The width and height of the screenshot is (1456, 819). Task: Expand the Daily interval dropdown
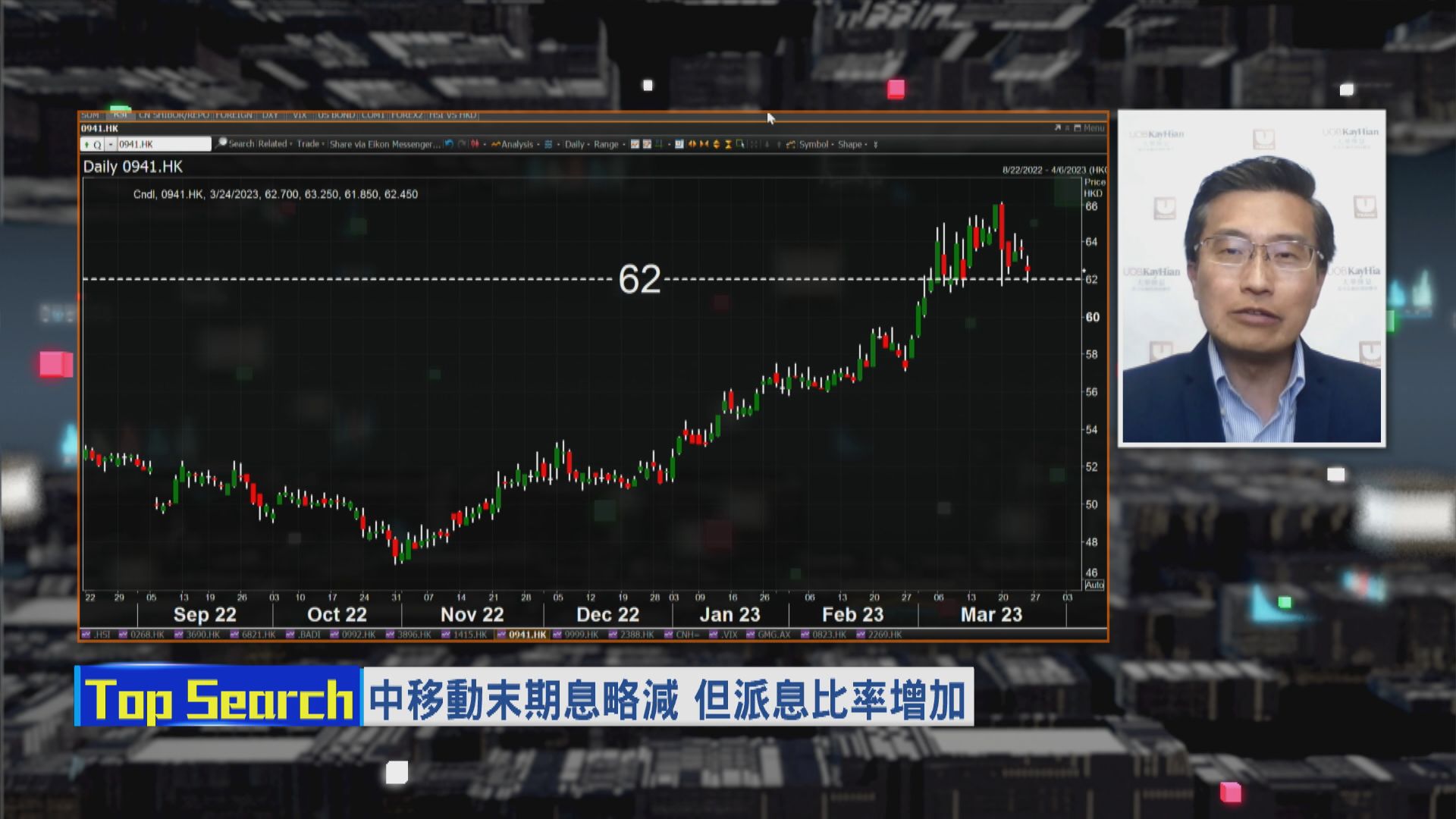[x=574, y=144]
